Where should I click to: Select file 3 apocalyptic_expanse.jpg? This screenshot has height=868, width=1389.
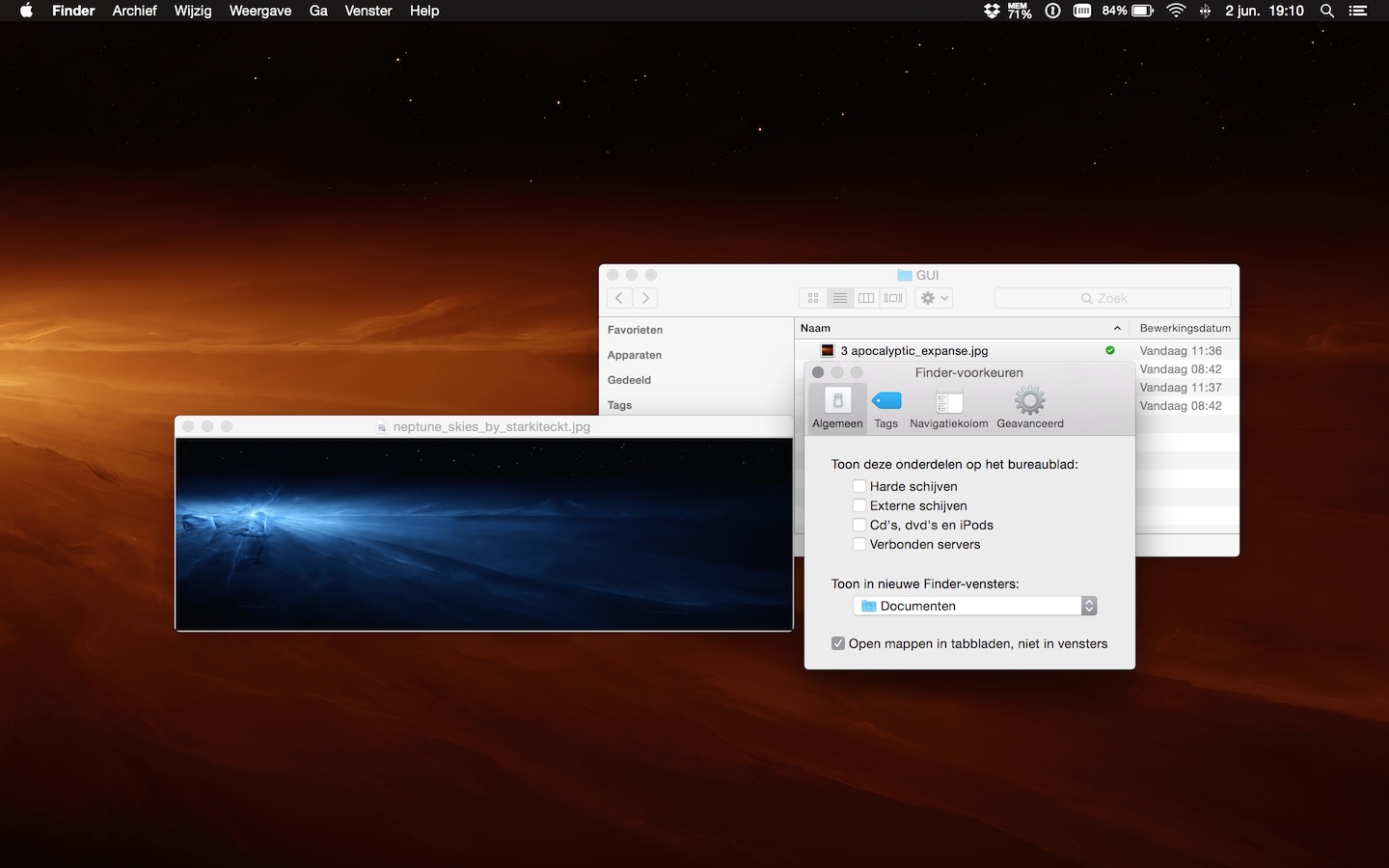tap(914, 351)
